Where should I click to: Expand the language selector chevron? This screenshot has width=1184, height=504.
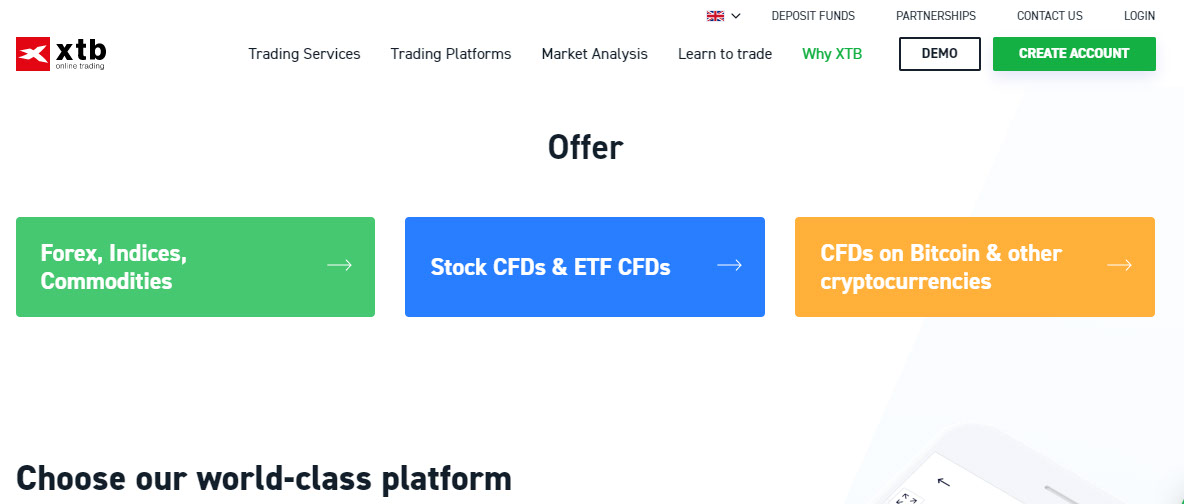[736, 16]
